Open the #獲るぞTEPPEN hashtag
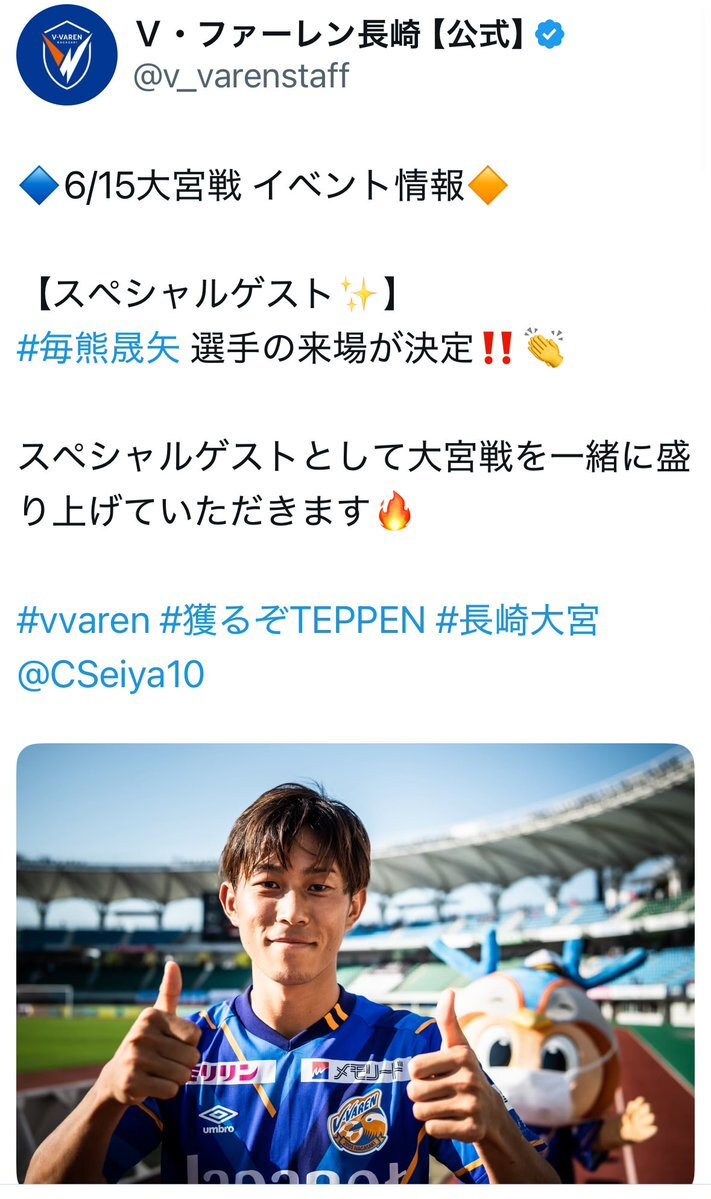Viewport: 711px width, 1199px height. click(x=292, y=620)
